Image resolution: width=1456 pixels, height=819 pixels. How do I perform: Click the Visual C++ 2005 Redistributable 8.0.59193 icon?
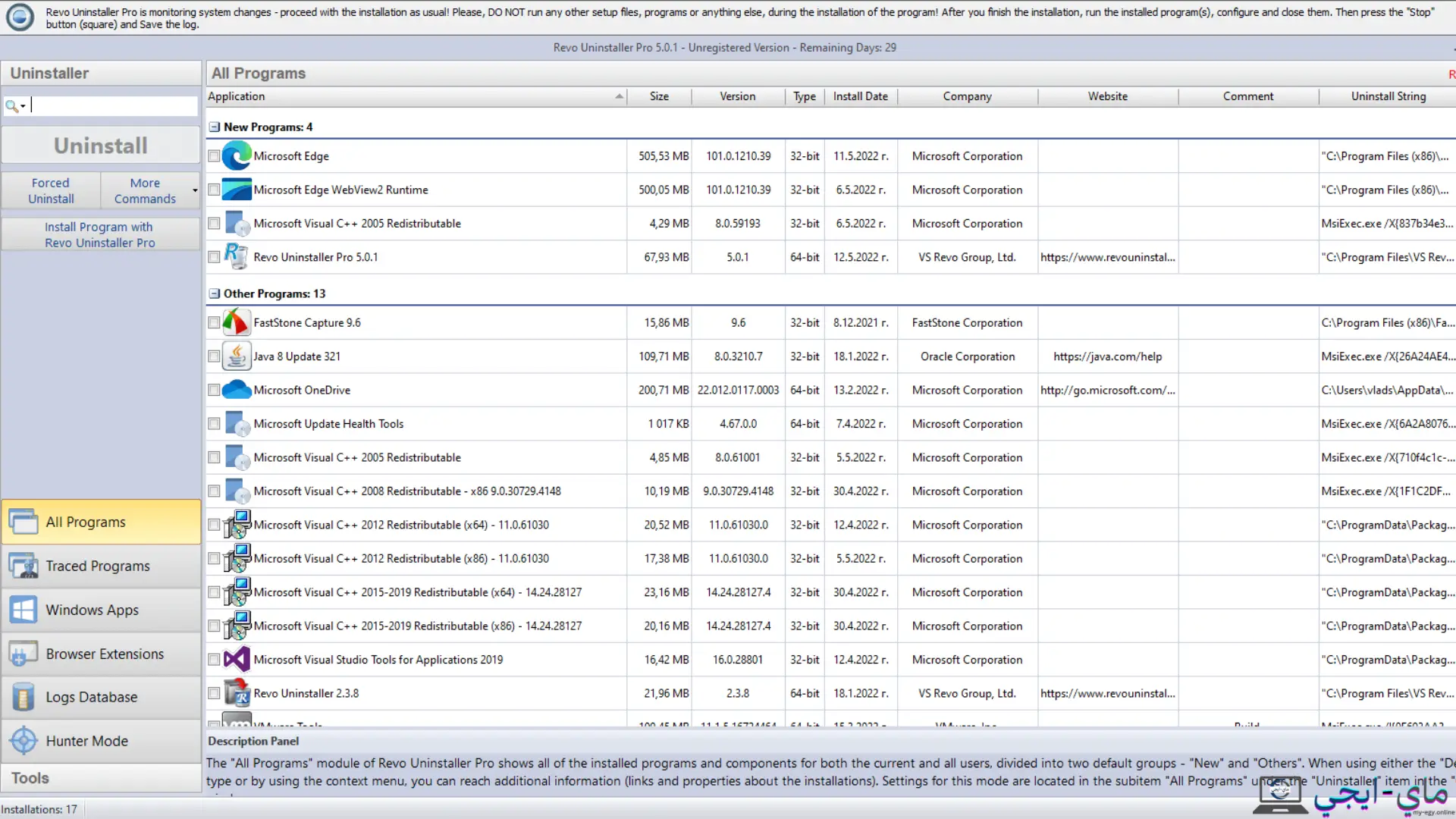(x=237, y=224)
